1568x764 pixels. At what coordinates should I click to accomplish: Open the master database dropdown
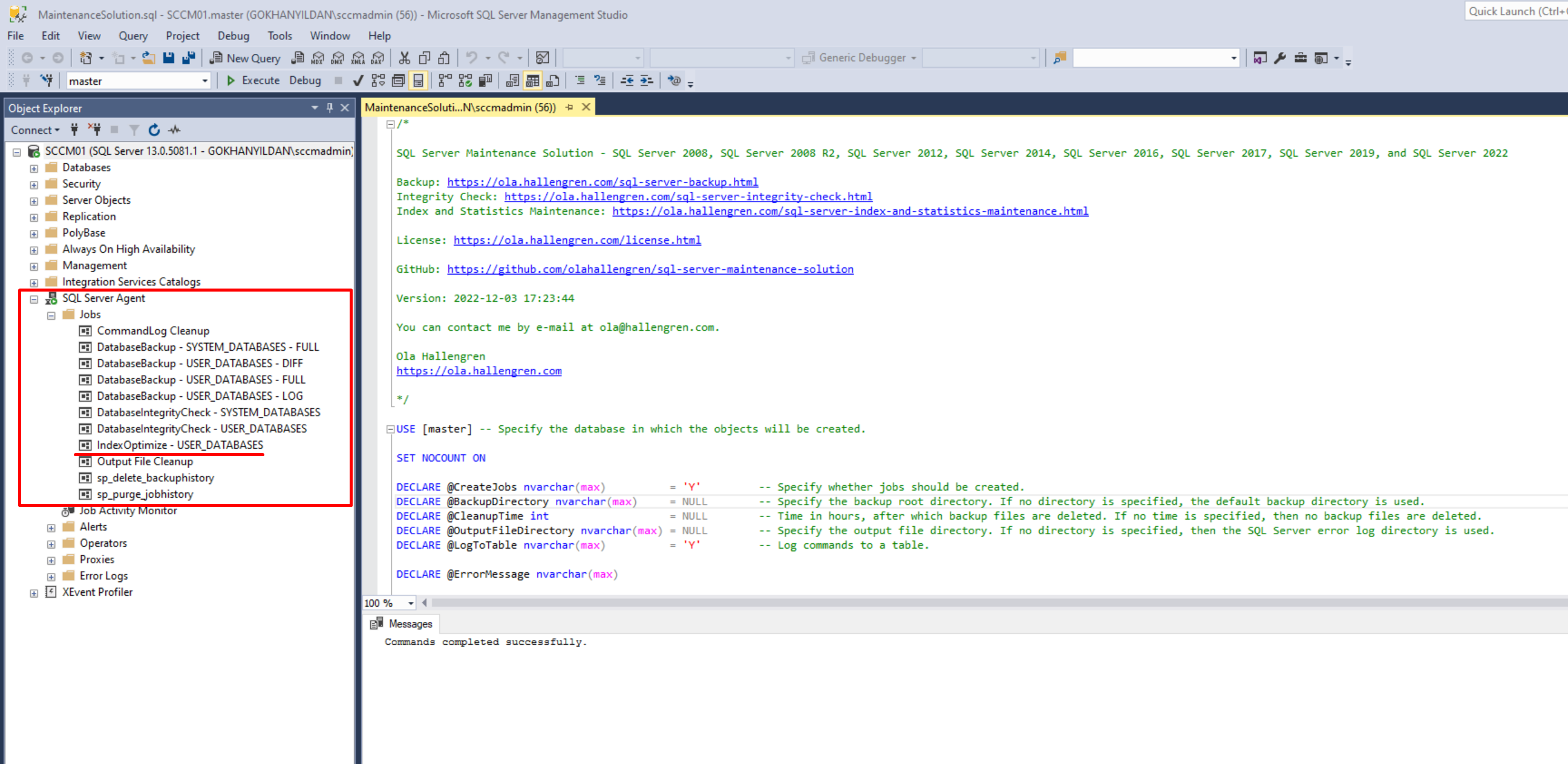click(205, 81)
